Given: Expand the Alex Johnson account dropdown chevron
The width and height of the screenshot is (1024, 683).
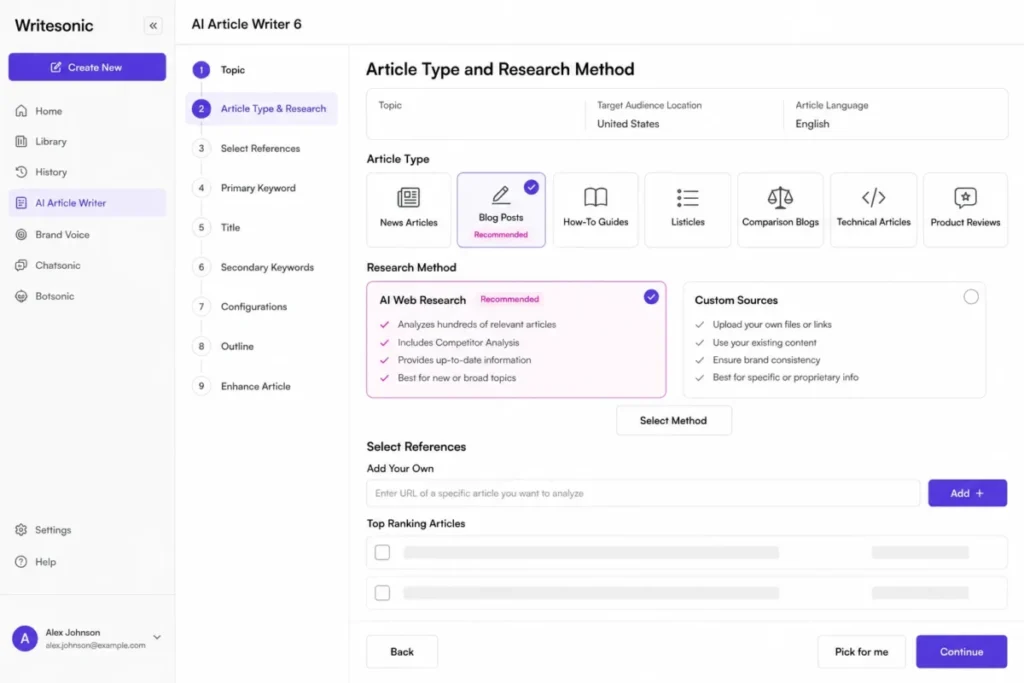Looking at the screenshot, I should pyautogui.click(x=157, y=637).
